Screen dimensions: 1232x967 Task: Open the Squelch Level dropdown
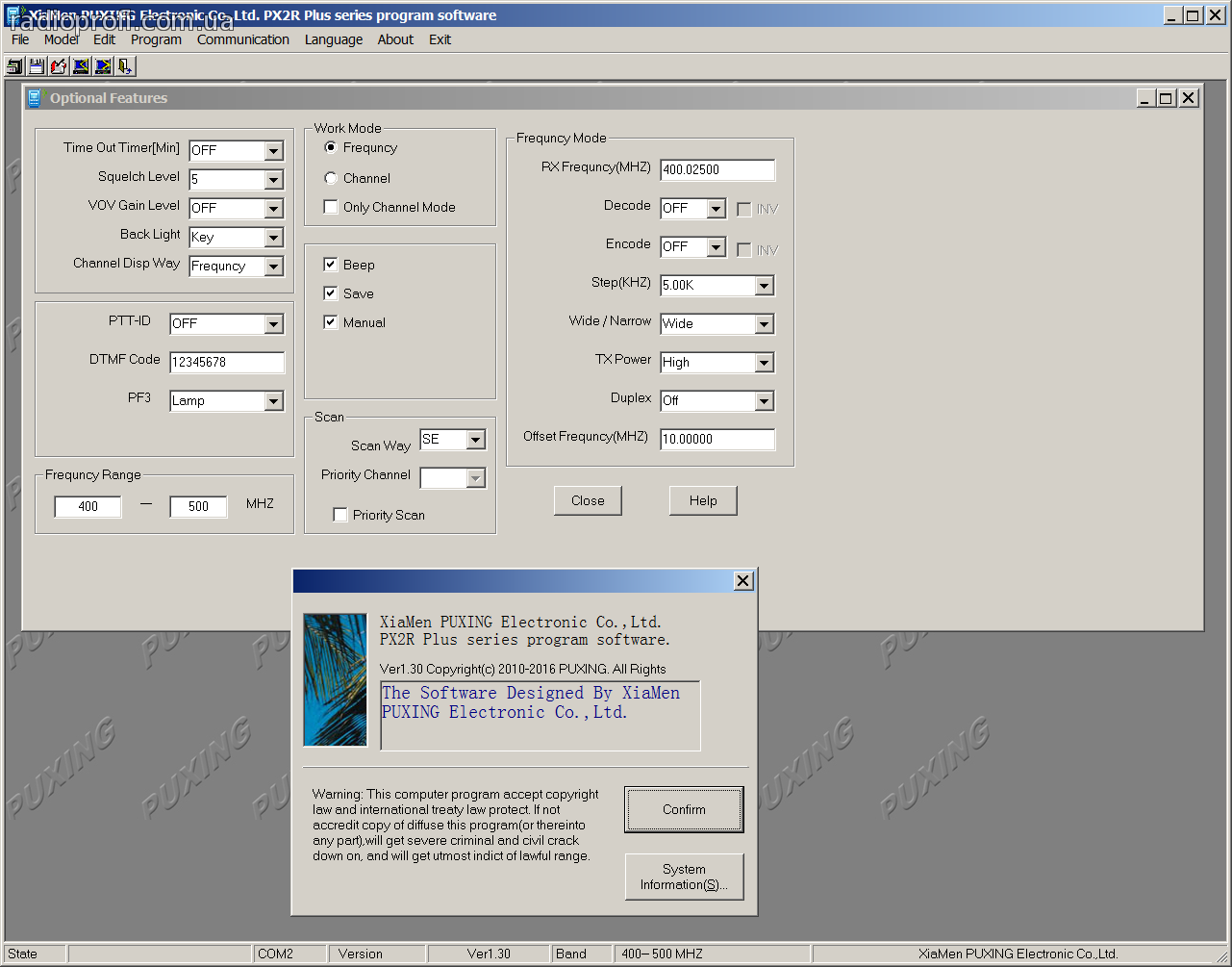pyautogui.click(x=274, y=180)
